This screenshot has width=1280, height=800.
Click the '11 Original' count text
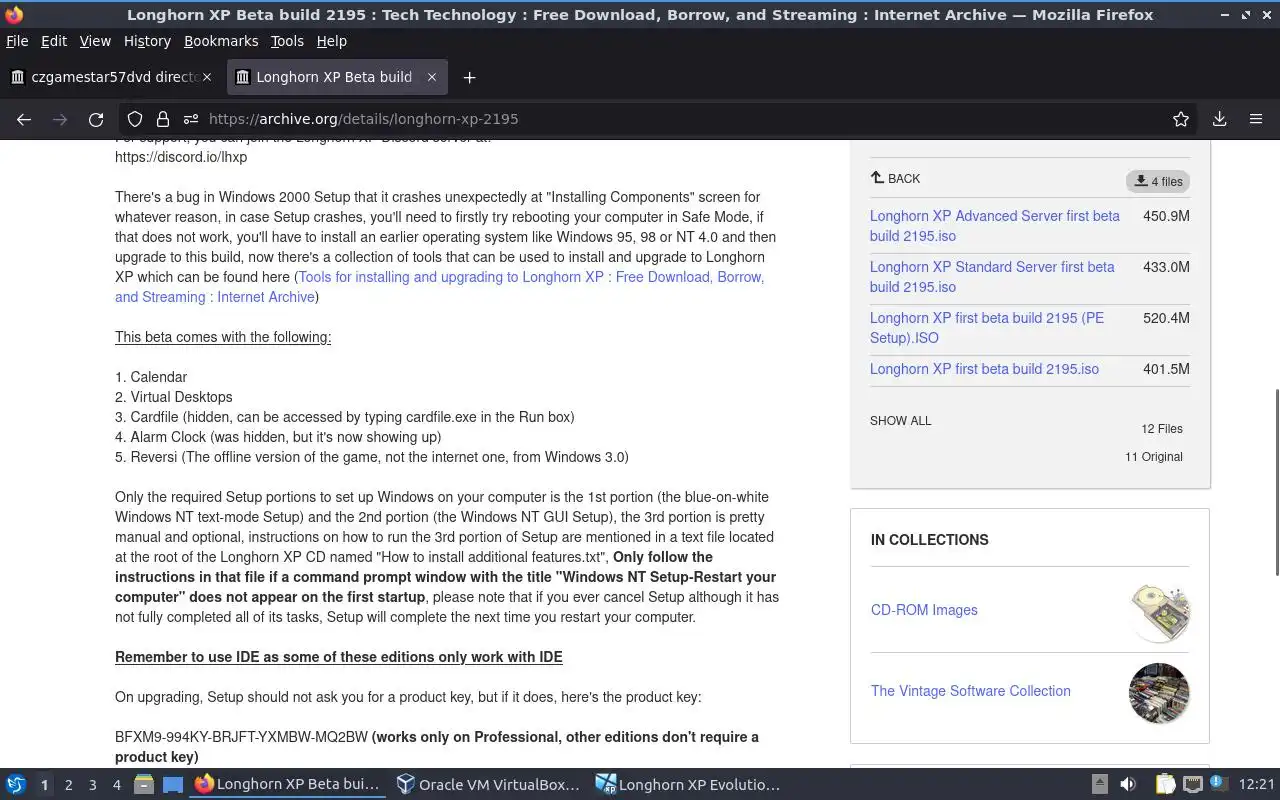pos(1154,457)
